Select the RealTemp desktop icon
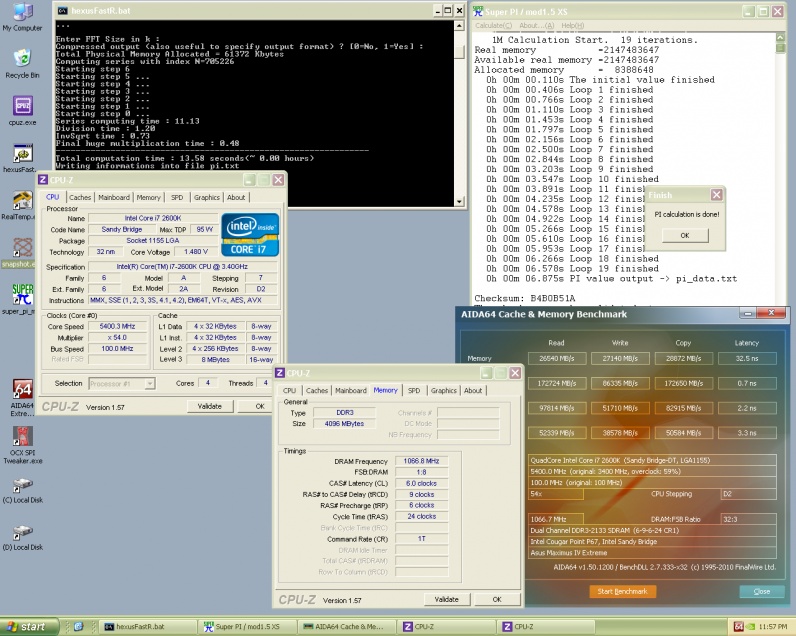The image size is (796, 636). point(22,200)
